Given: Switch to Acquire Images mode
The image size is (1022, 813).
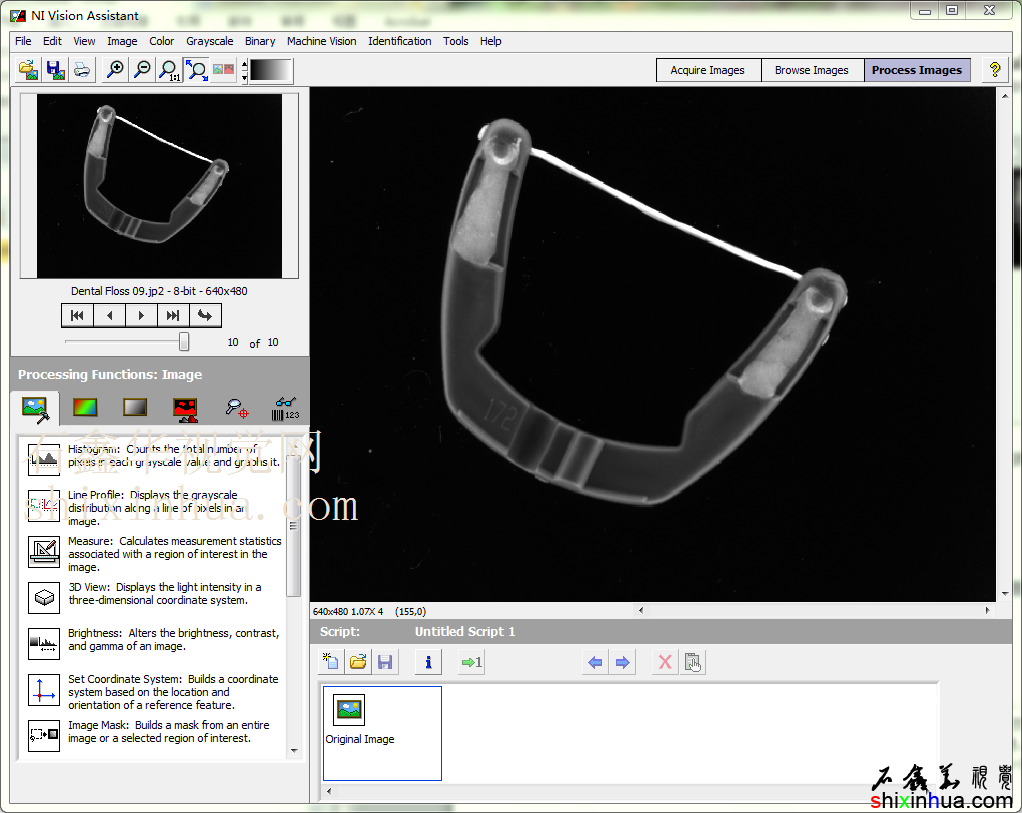Looking at the screenshot, I should point(707,70).
